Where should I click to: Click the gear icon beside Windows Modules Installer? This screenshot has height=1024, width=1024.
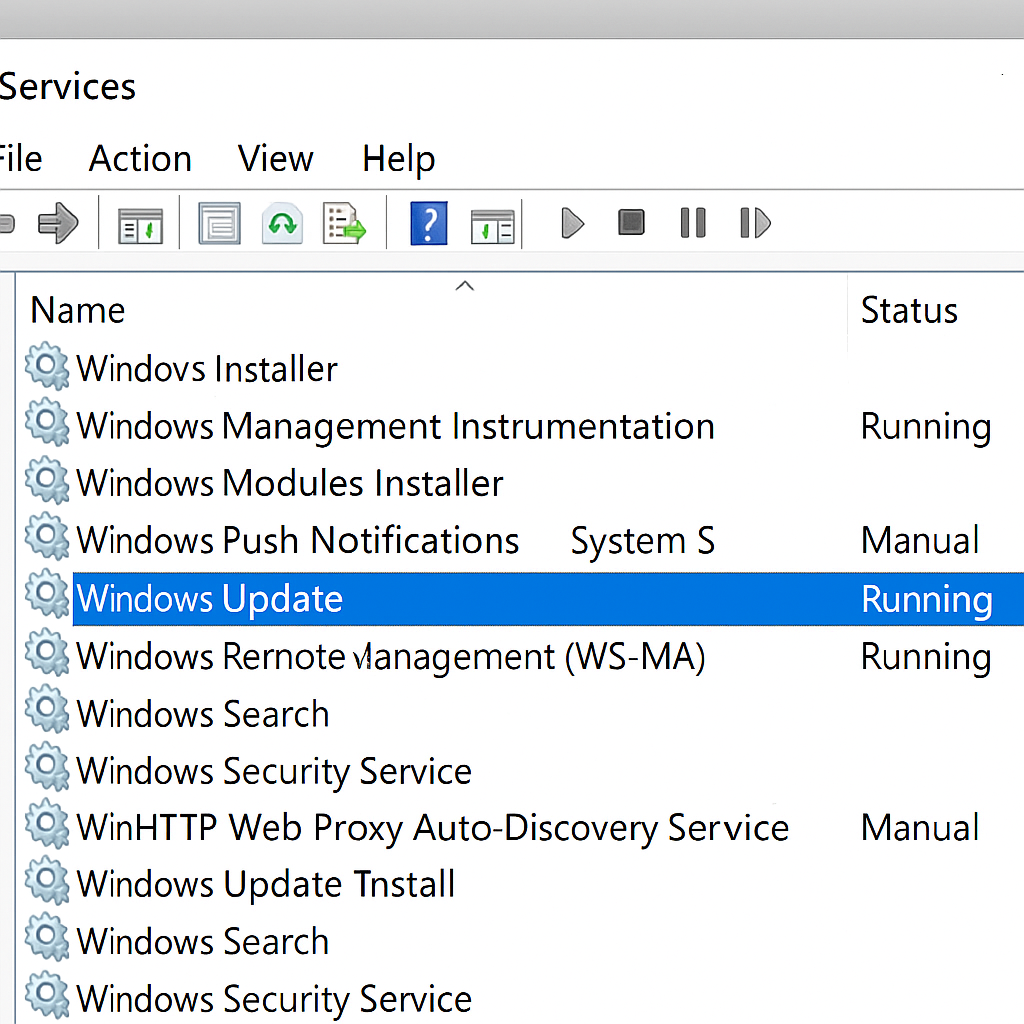click(47, 480)
